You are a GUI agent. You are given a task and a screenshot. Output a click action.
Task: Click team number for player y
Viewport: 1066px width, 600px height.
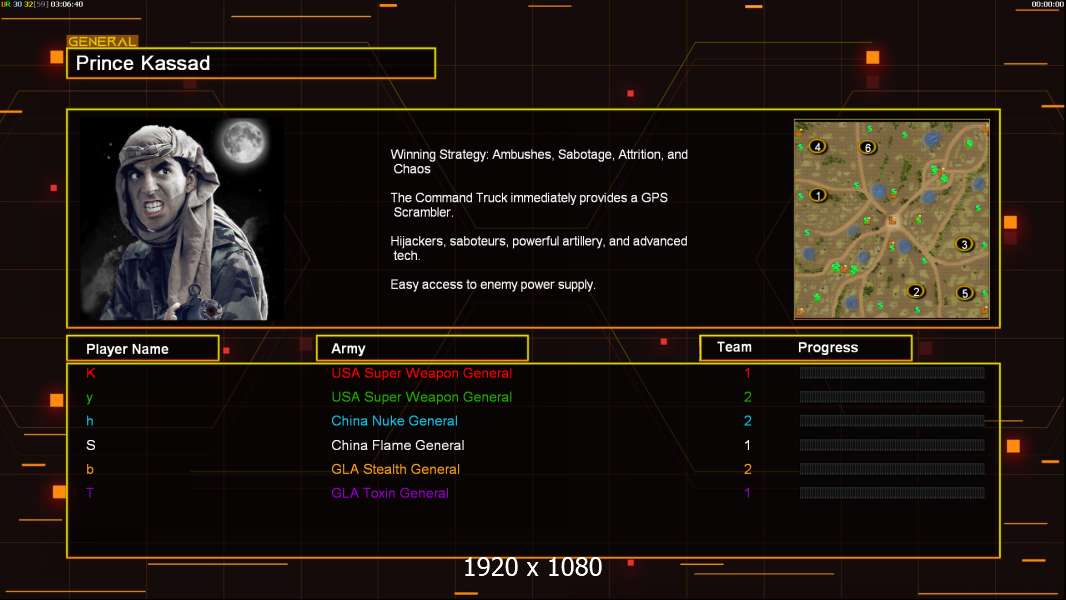(x=747, y=397)
